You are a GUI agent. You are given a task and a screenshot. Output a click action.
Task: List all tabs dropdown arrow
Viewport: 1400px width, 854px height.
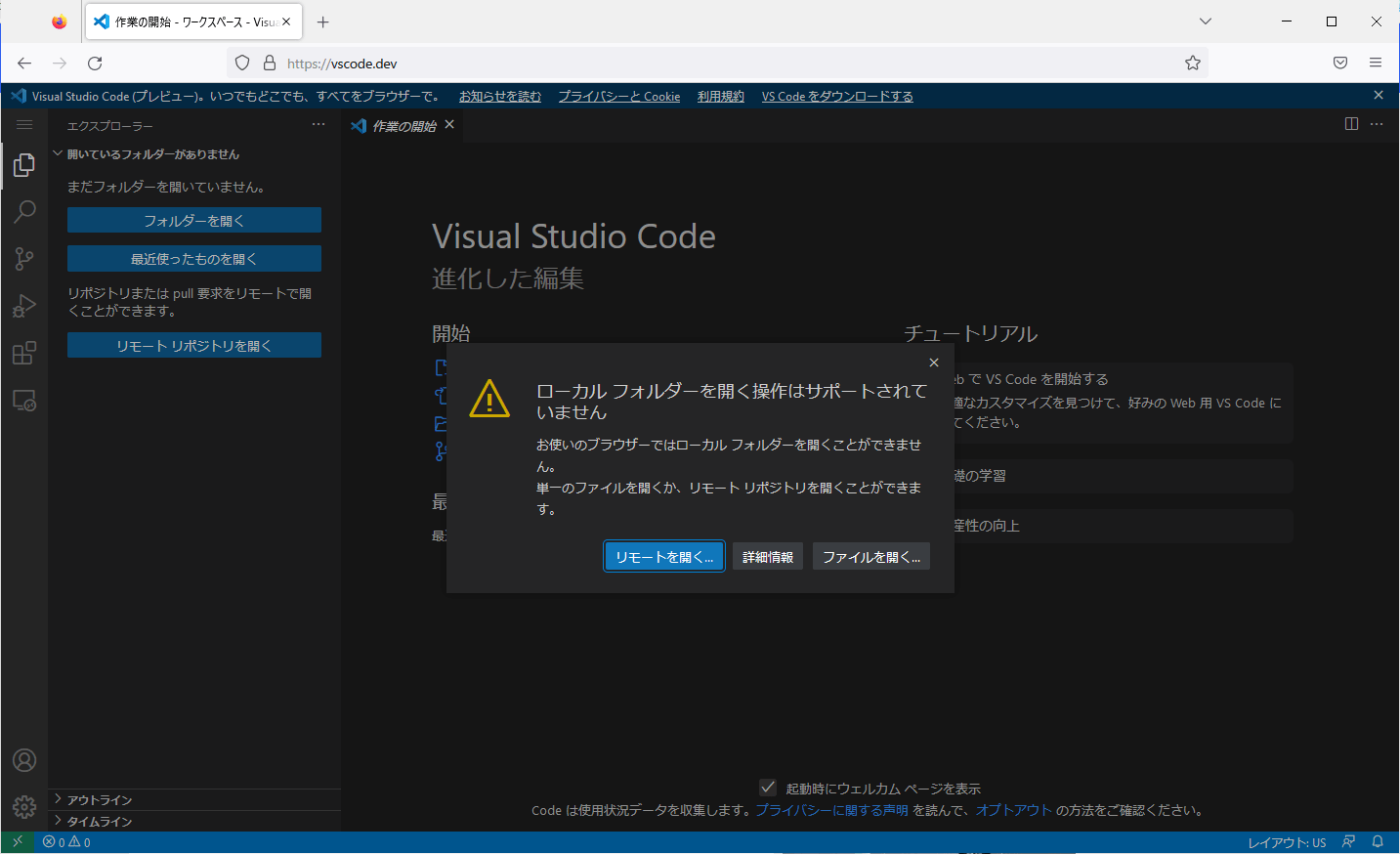[x=1206, y=21]
